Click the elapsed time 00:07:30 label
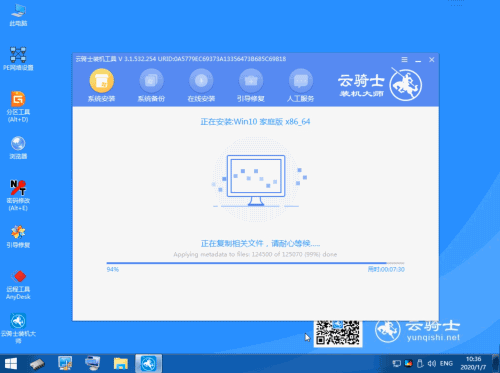 (386, 269)
